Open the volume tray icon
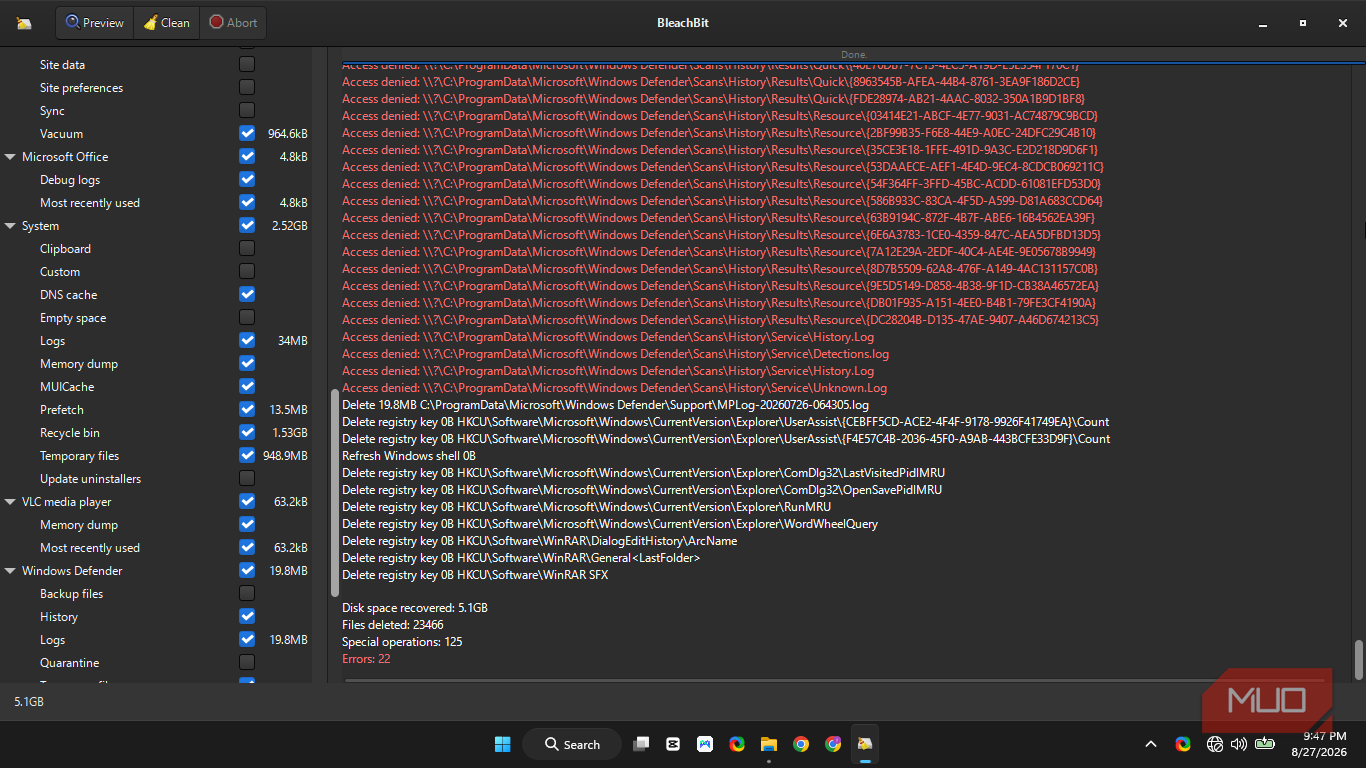Viewport: 1366px width, 768px height. click(x=1239, y=744)
